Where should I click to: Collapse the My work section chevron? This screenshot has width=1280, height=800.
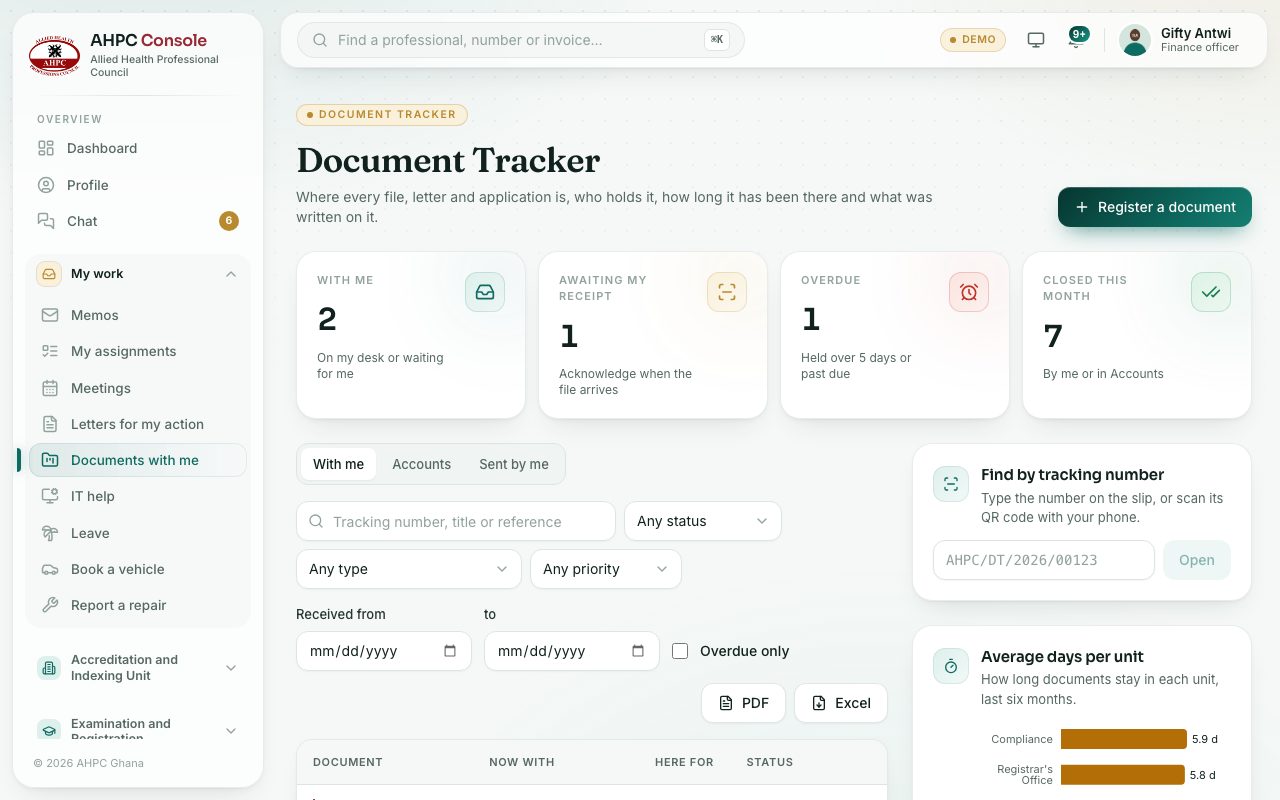tap(231, 274)
